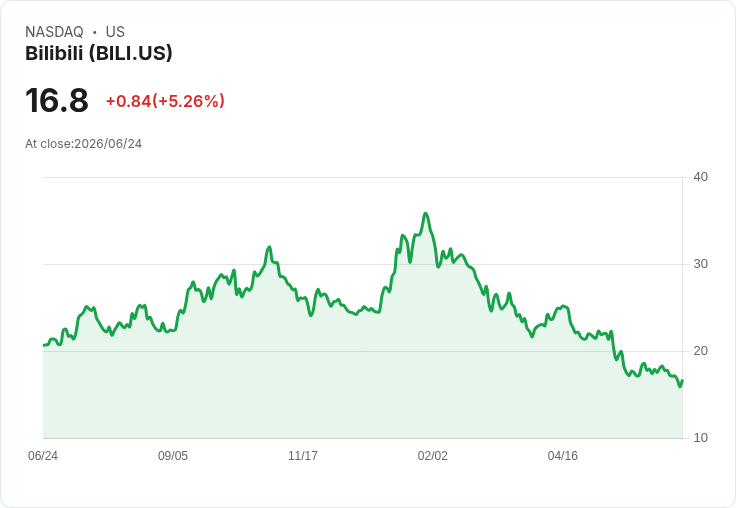Click the 40 price axis label
Image resolution: width=736 pixels, height=508 pixels.
pos(700,177)
